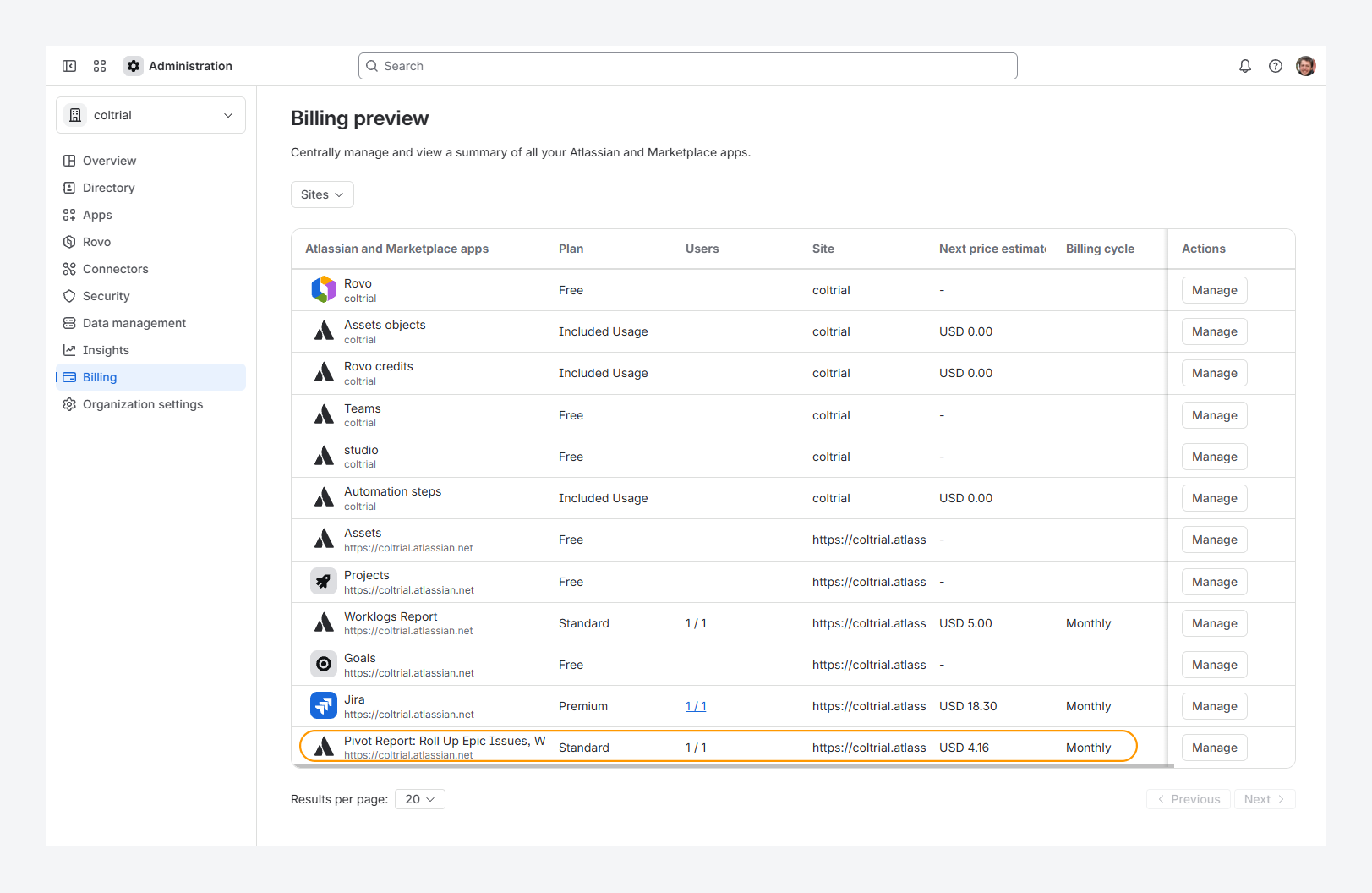Go to Overview in sidebar
Image resolution: width=1372 pixels, height=893 pixels.
(150, 161)
